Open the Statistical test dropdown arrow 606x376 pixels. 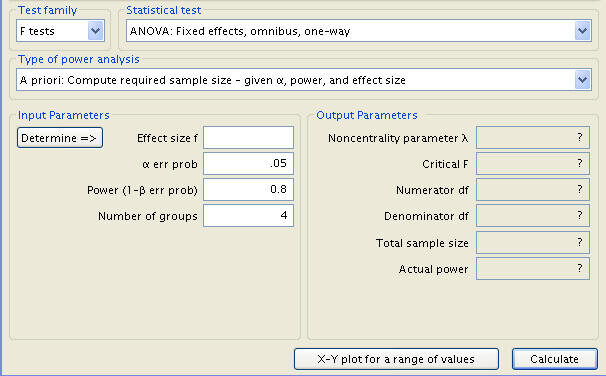(x=583, y=31)
